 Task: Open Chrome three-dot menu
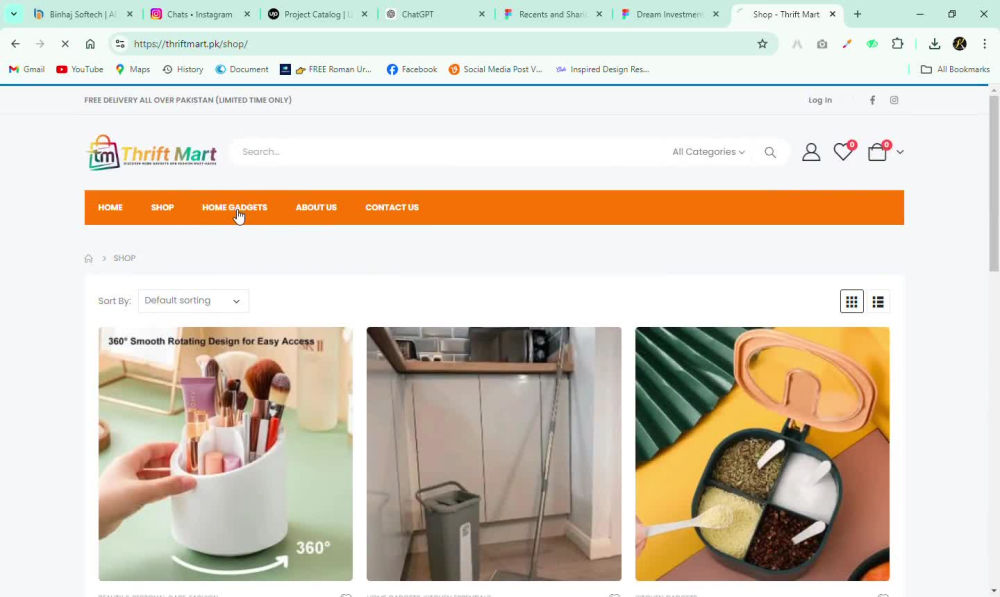click(985, 44)
